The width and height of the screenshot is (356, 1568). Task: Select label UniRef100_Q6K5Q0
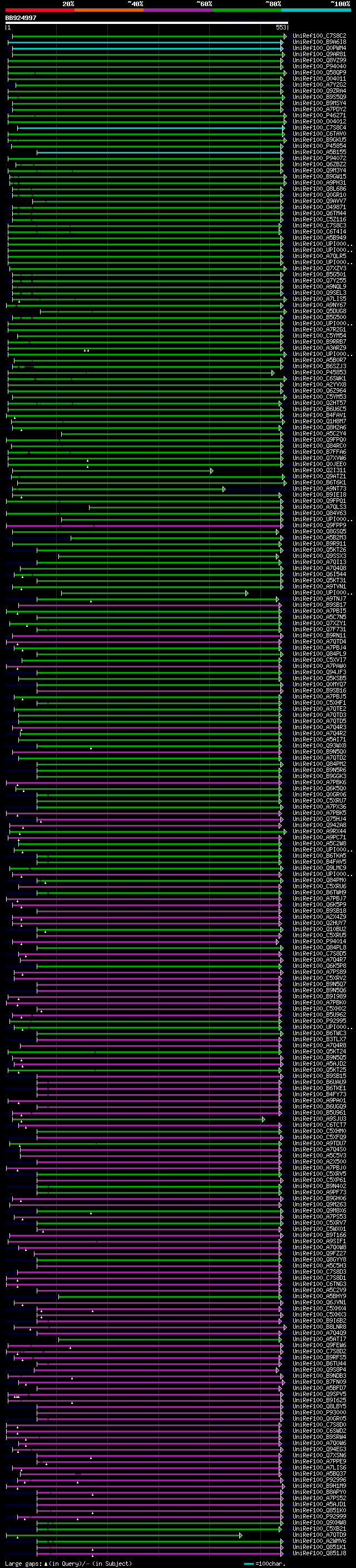coord(319,788)
